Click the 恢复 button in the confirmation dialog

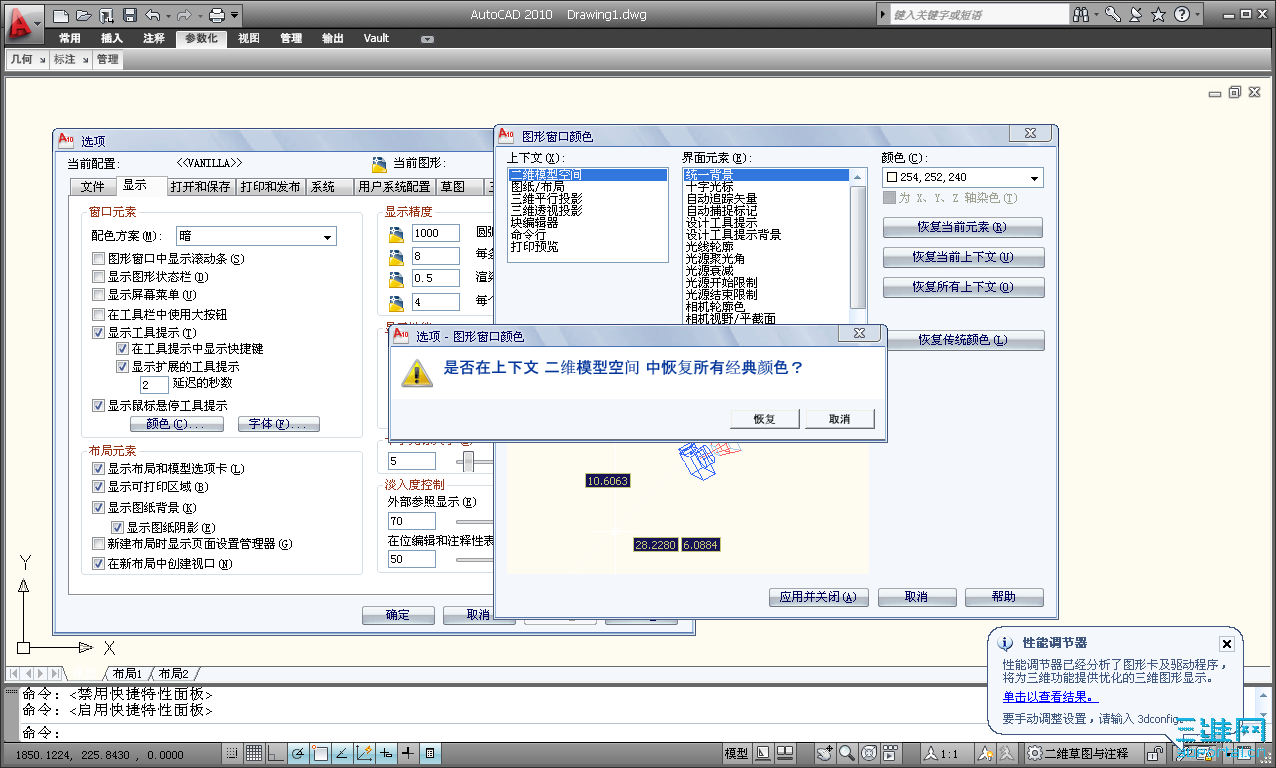click(x=764, y=418)
